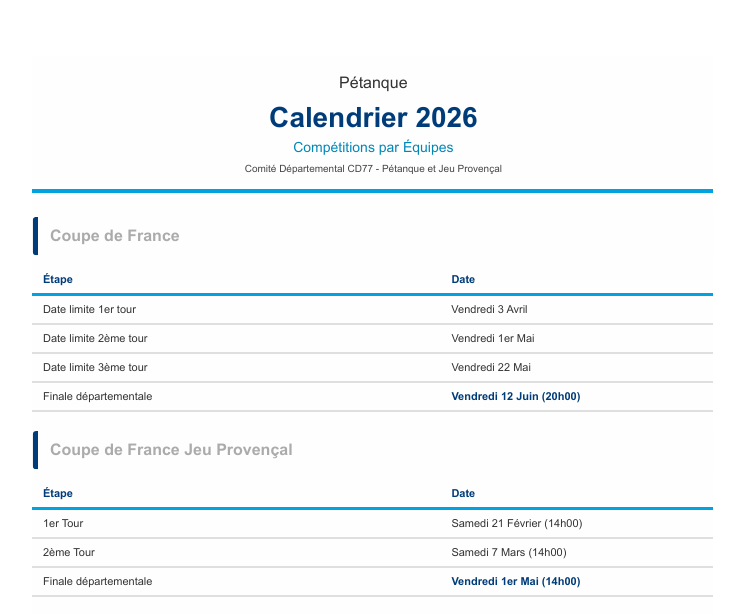Click the Pétanque heading text
Viewport: 753px width, 614px height.
pyautogui.click(x=373, y=83)
